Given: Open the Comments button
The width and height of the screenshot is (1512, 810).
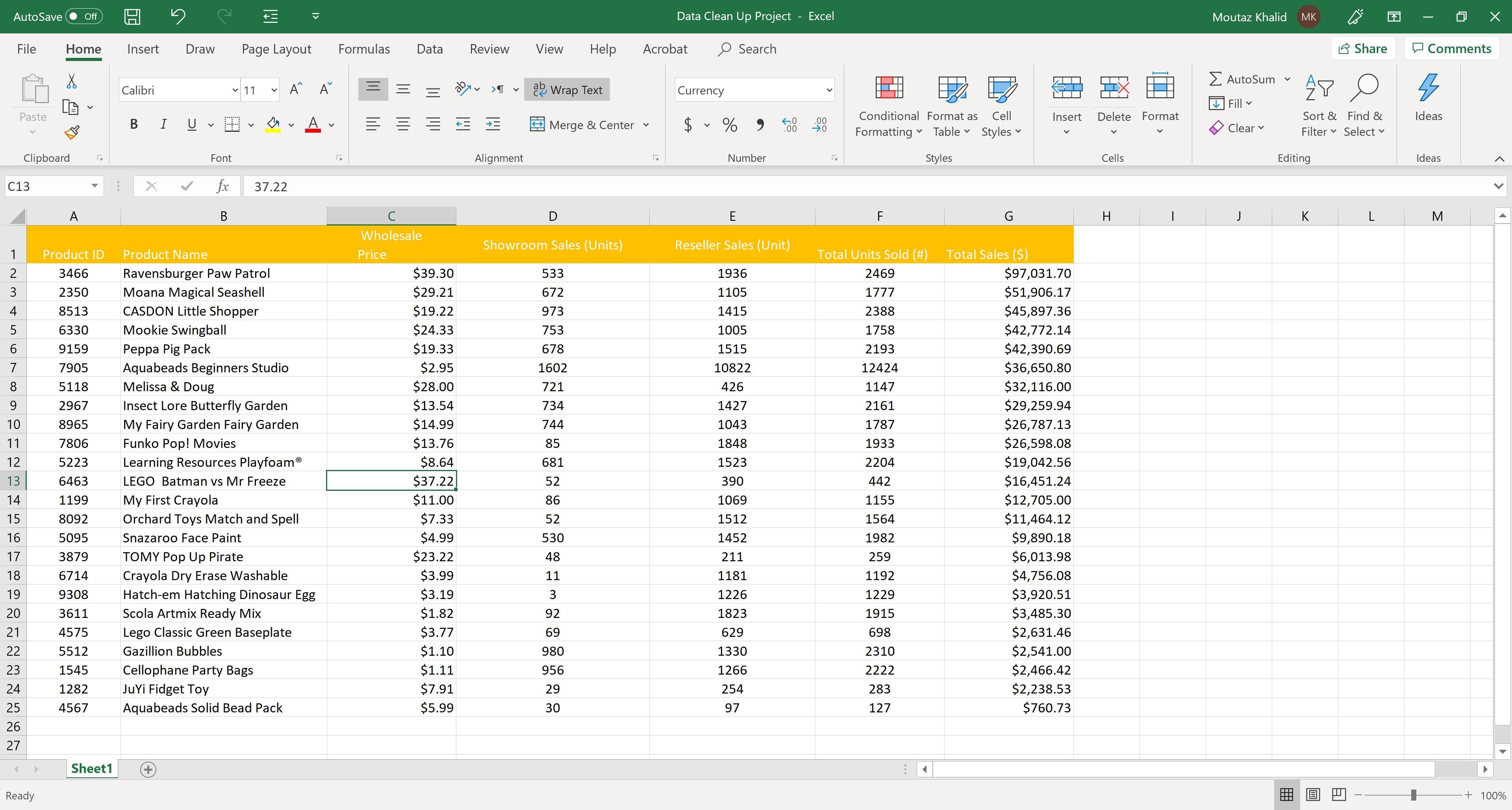Looking at the screenshot, I should 1451,49.
